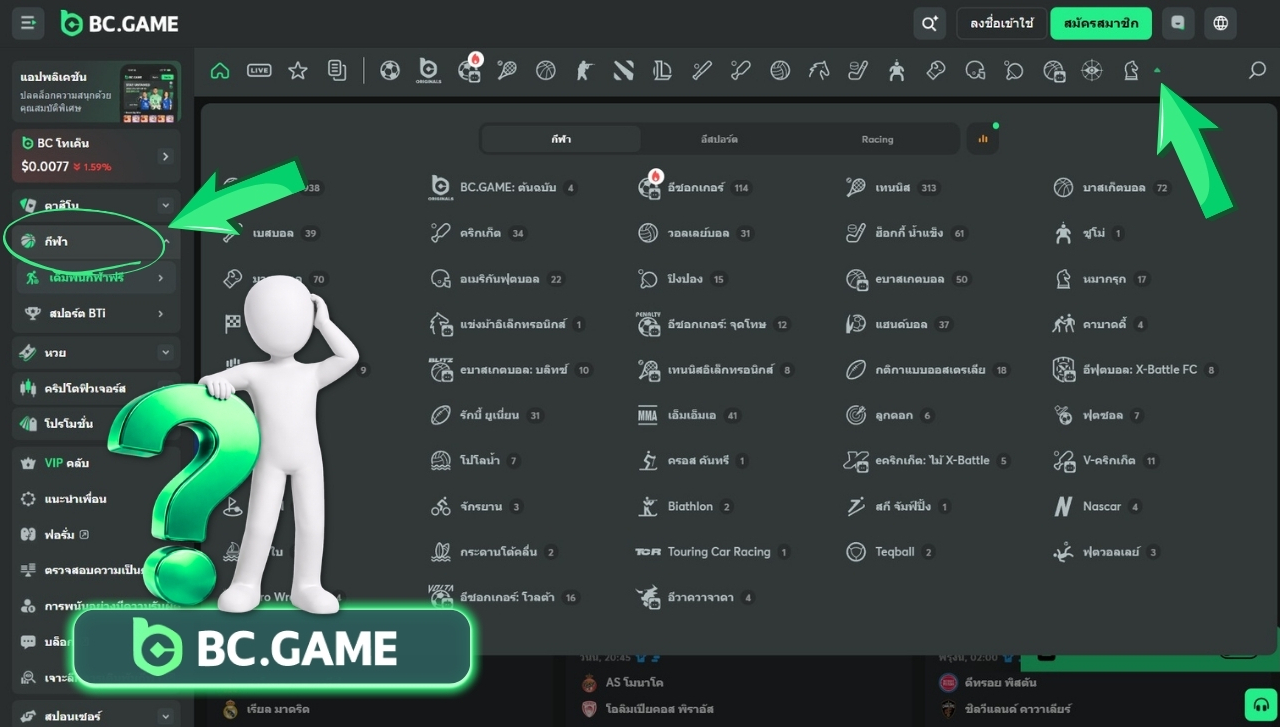Expand the เดิมพันกีฬา submenu chevron
This screenshot has width=1280, height=727.
(161, 278)
